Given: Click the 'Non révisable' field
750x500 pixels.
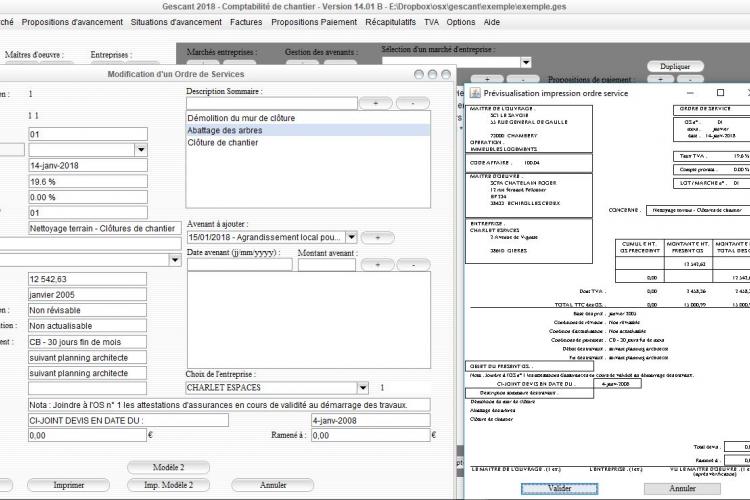Looking at the screenshot, I should pyautogui.click(x=88, y=310).
